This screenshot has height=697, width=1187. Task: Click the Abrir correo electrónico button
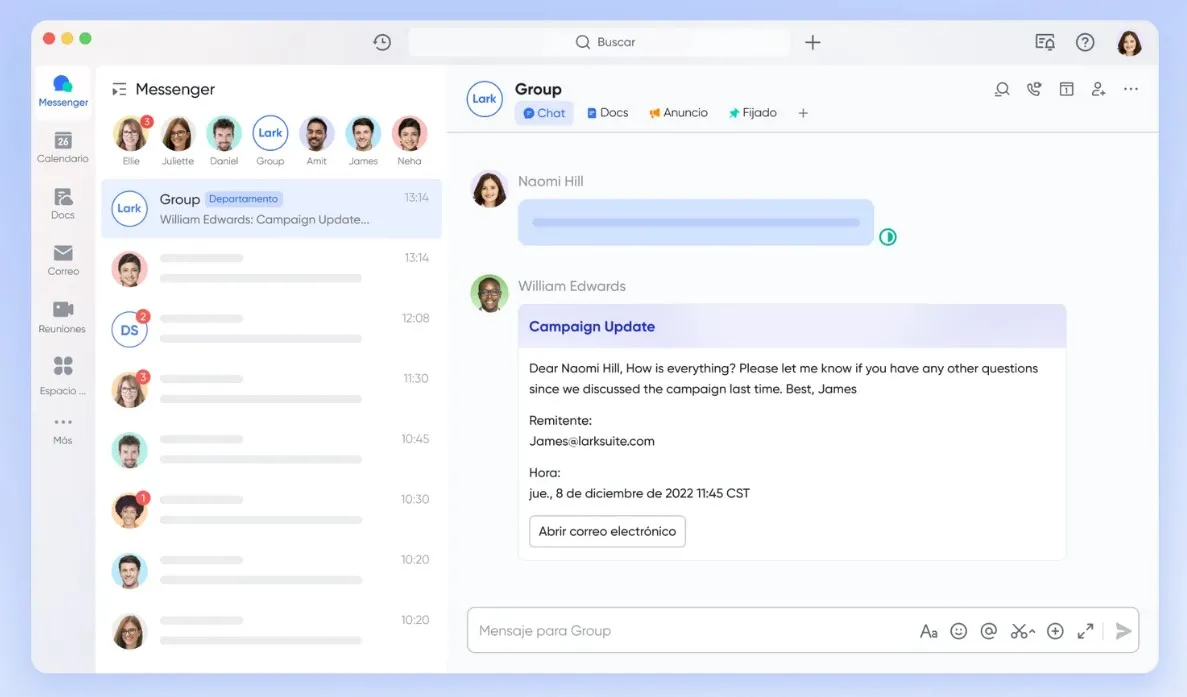pos(607,531)
